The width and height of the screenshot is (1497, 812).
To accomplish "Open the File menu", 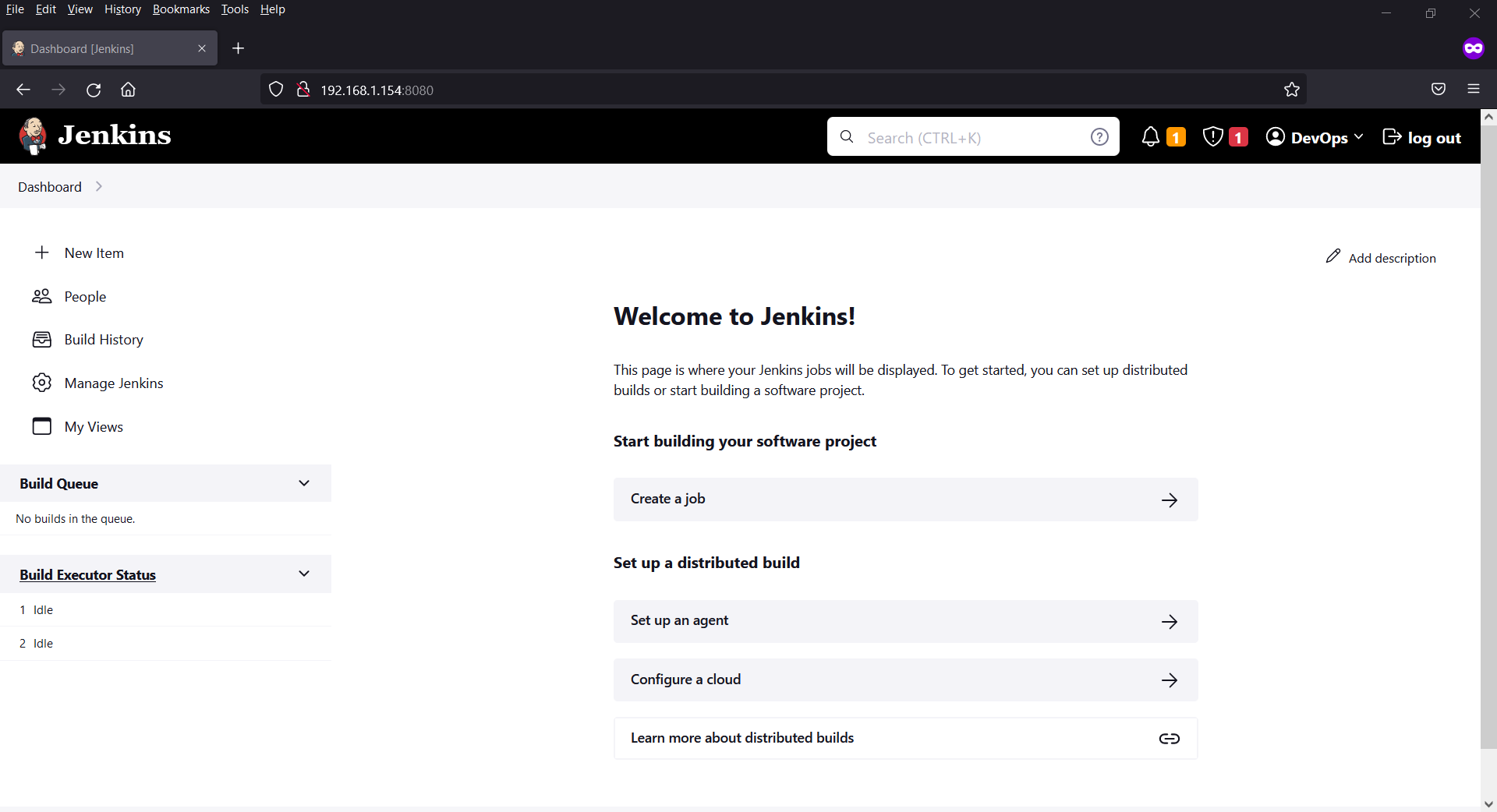I will pyautogui.click(x=15, y=9).
